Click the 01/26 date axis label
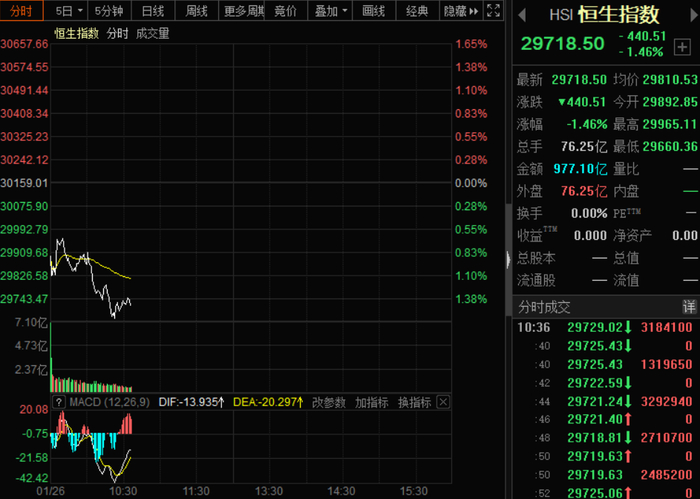Screen dimensions: 700x499 click(x=50, y=491)
